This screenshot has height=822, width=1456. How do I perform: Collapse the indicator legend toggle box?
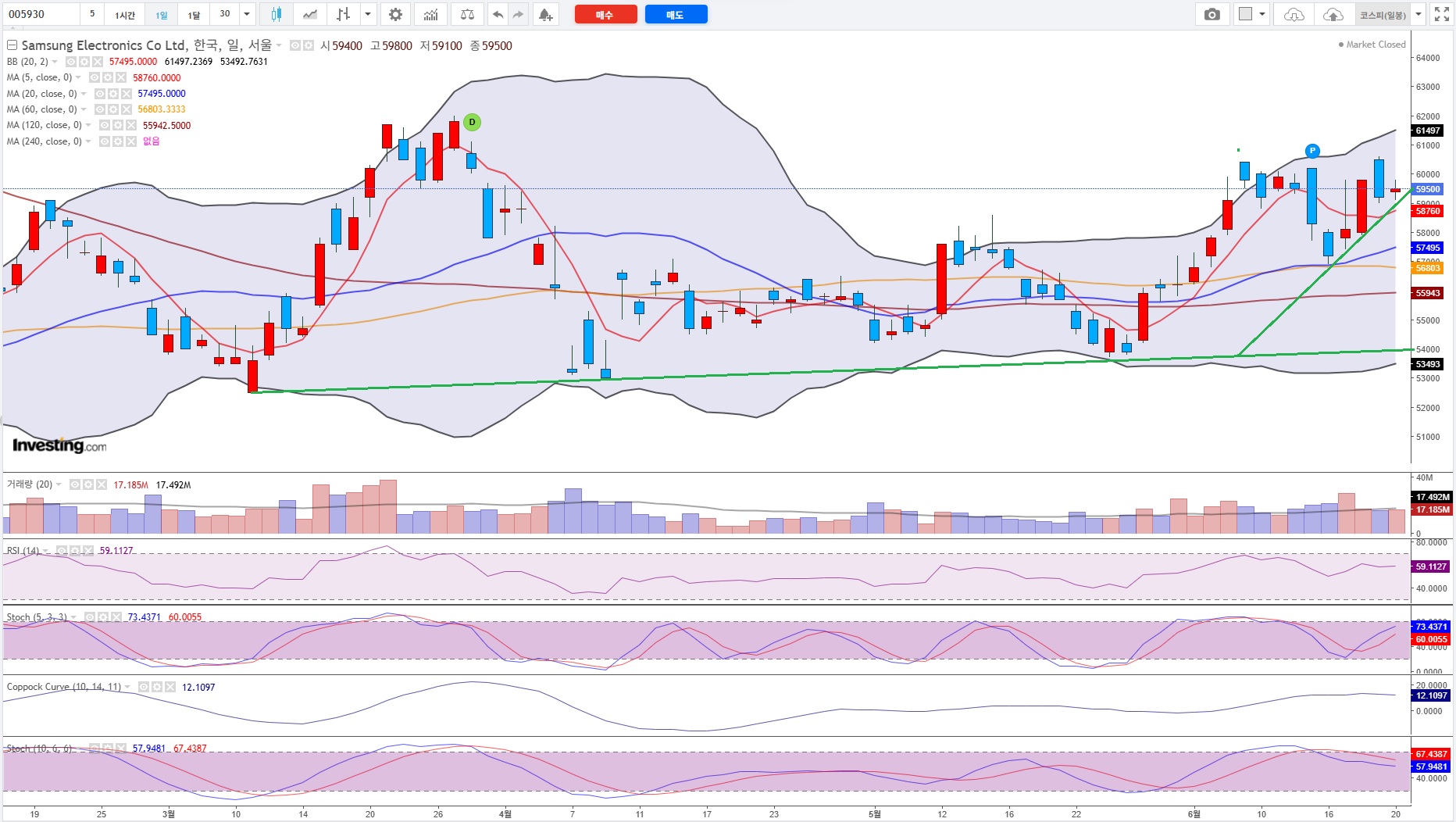pyautogui.click(x=12, y=45)
